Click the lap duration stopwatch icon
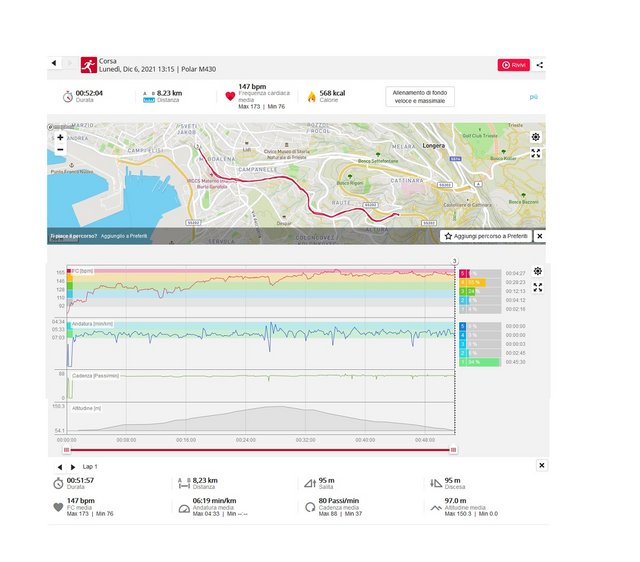This screenshot has height=562, width=640. click(x=58, y=484)
